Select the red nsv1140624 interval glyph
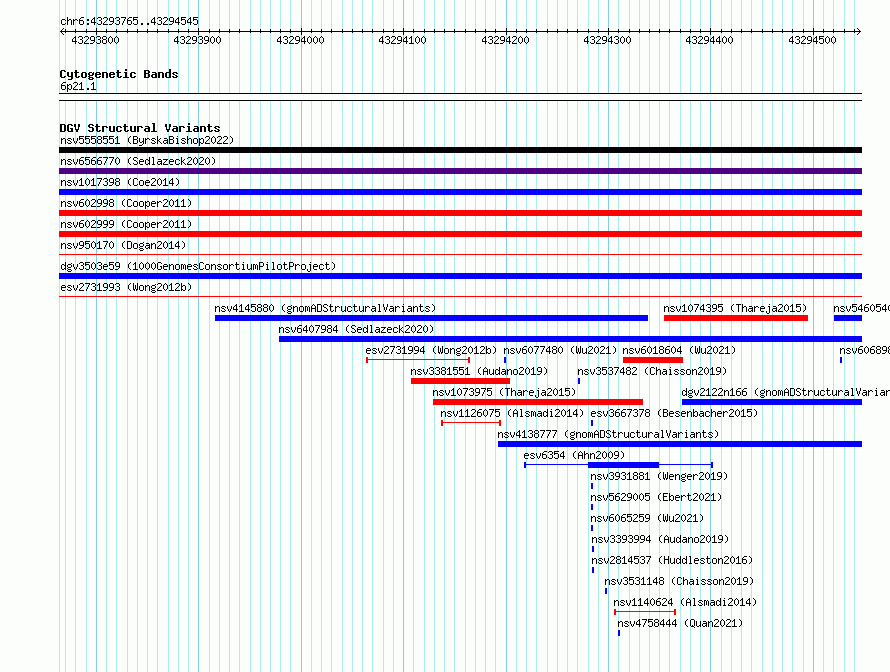Screen dimensions: 890x672 pyautogui.click(x=645, y=612)
